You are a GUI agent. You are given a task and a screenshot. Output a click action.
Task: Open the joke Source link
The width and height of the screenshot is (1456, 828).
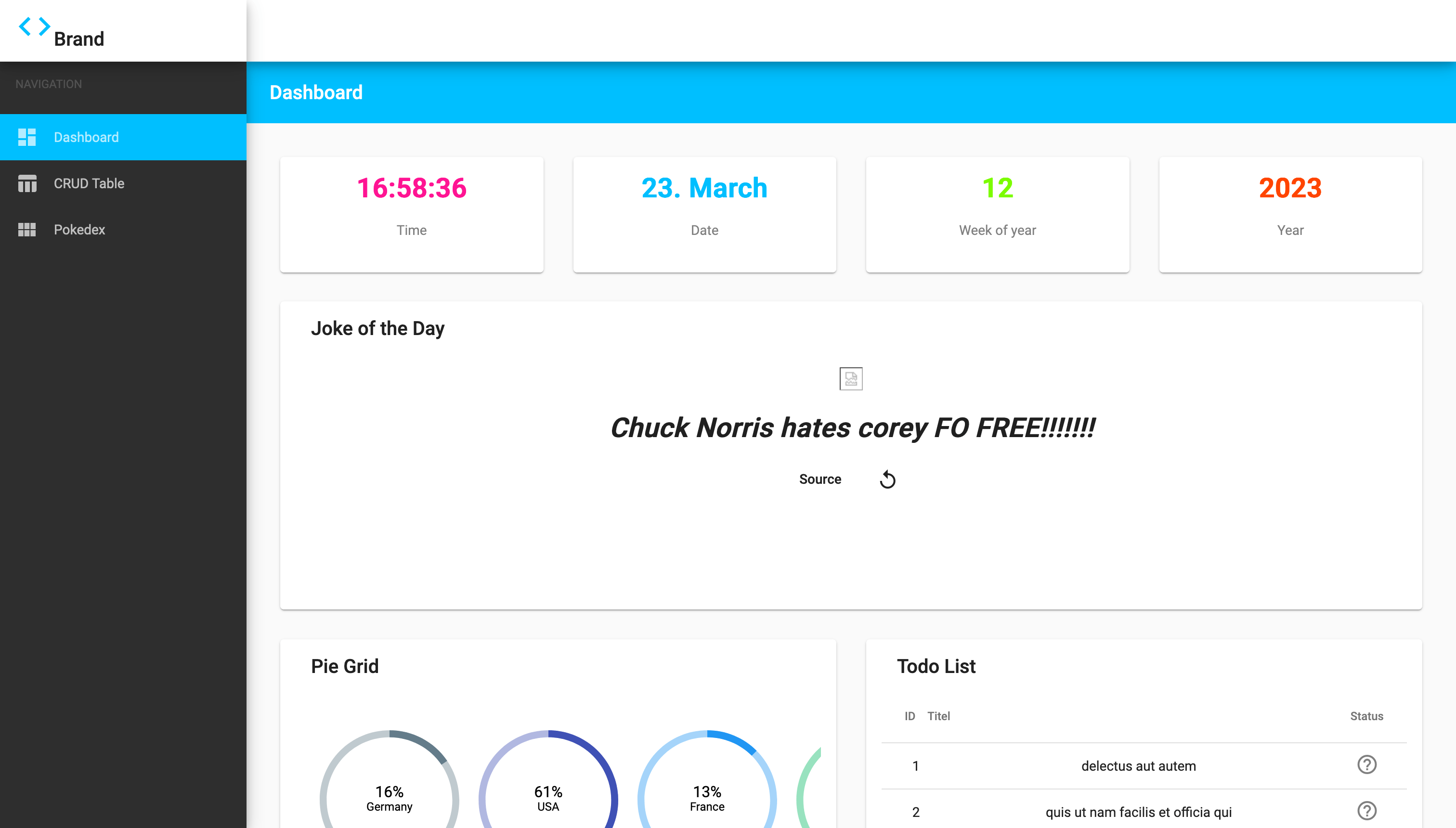[819, 479]
